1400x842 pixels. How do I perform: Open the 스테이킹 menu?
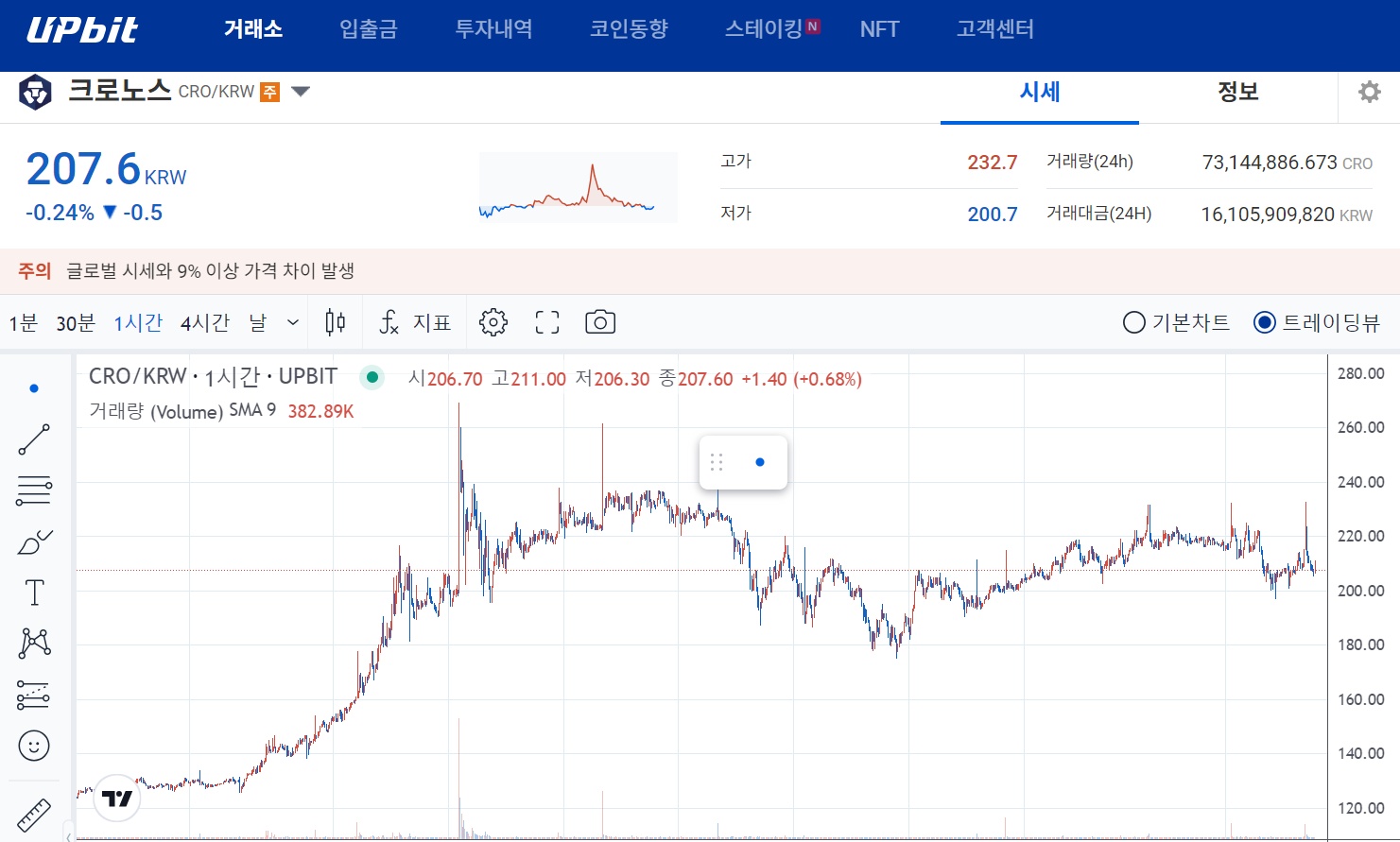(764, 29)
